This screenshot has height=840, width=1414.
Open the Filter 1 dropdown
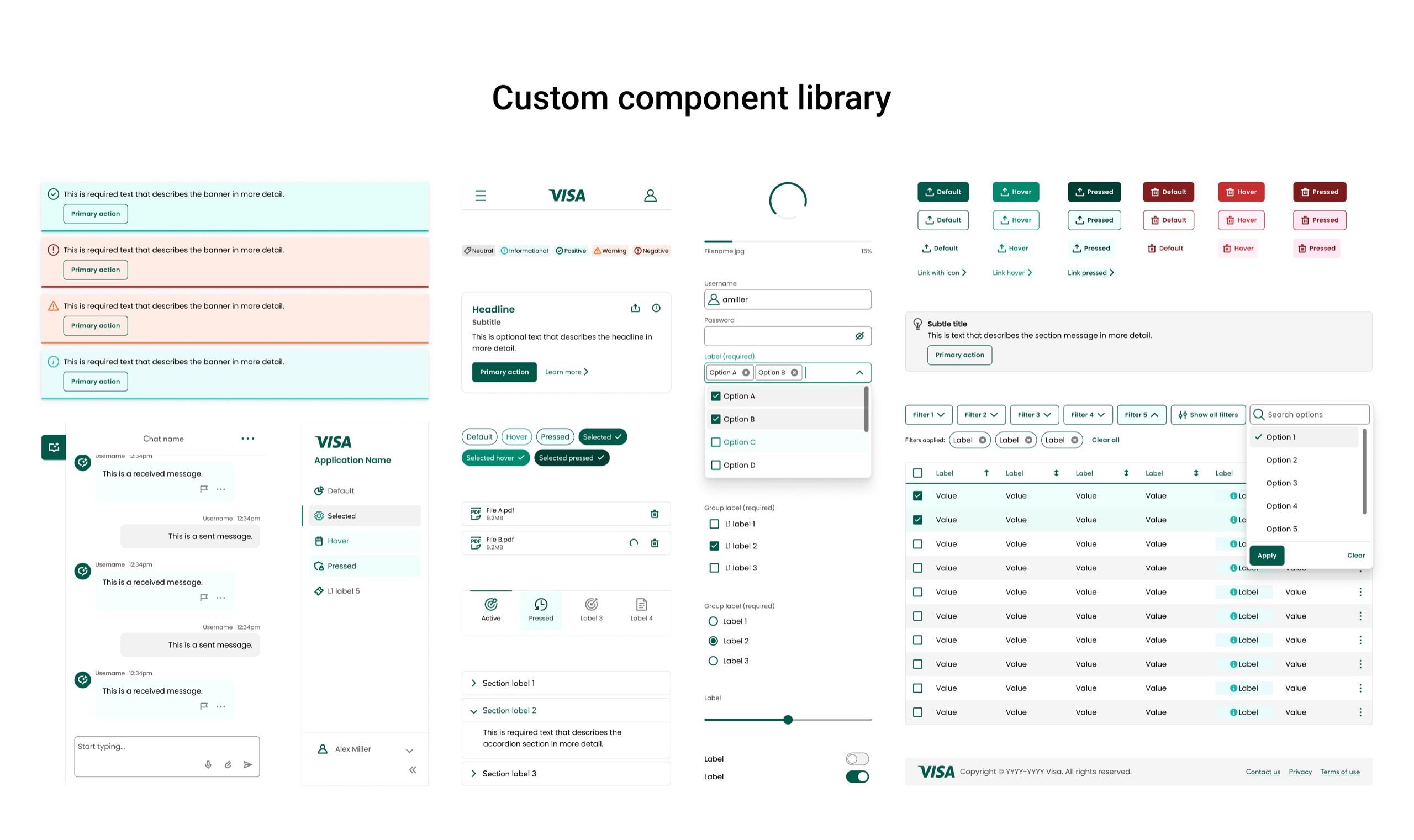point(928,415)
